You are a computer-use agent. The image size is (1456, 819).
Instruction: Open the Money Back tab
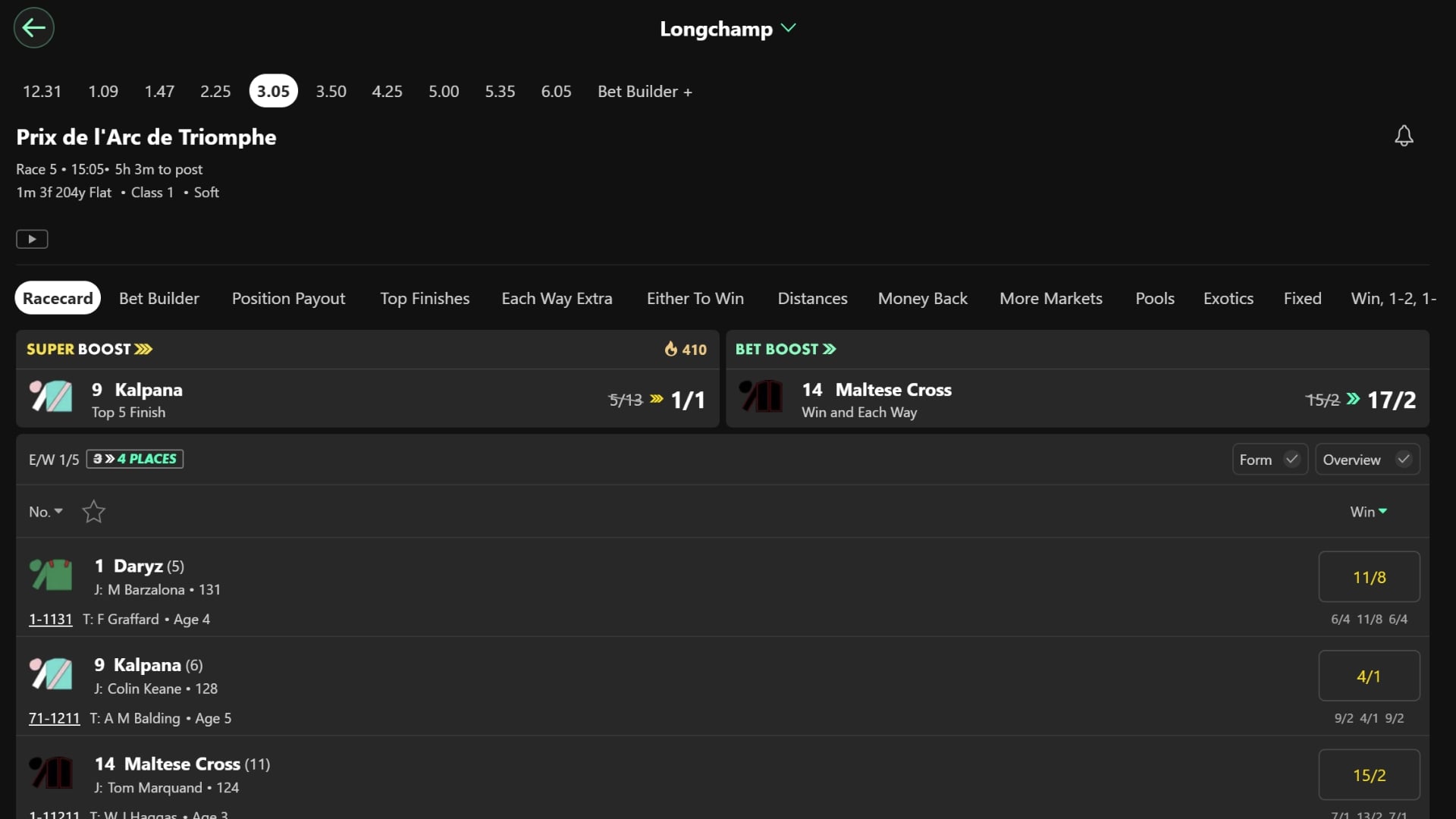[x=923, y=299]
